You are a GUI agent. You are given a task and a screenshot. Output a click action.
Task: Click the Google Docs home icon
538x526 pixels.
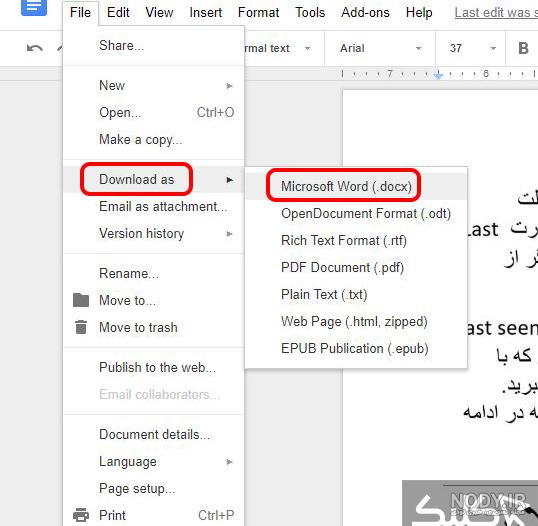click(x=34, y=7)
